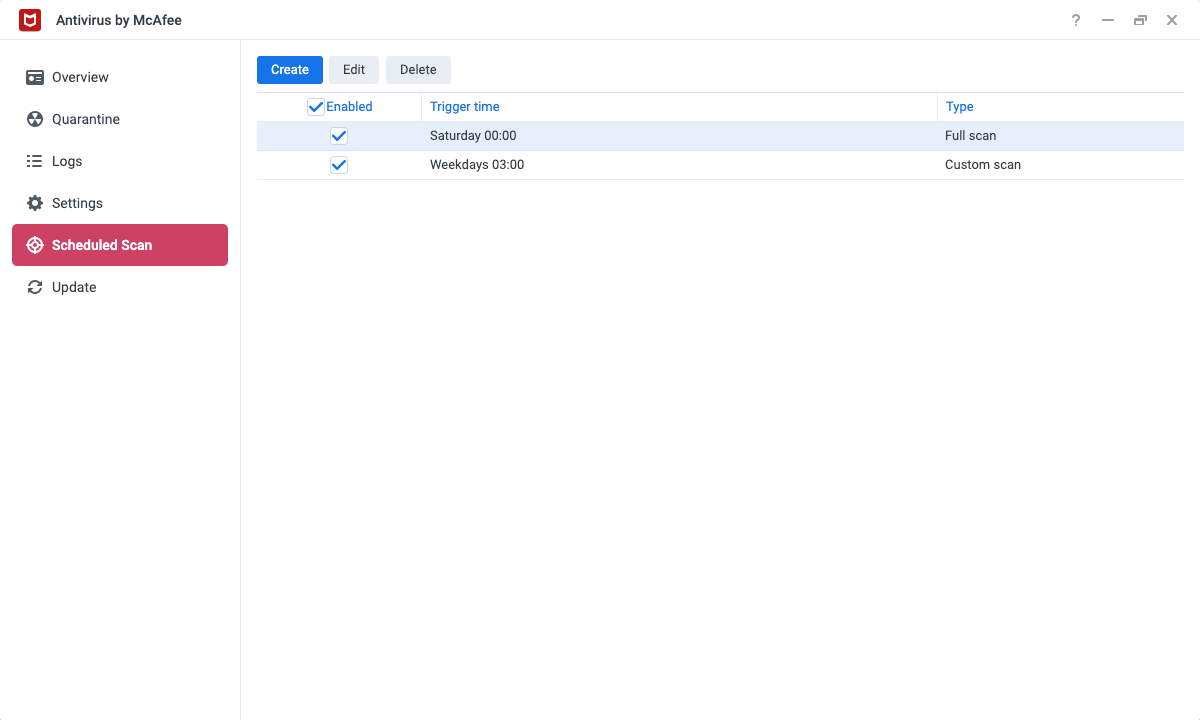
Task: Click the Settings gear icon
Action: (35, 203)
